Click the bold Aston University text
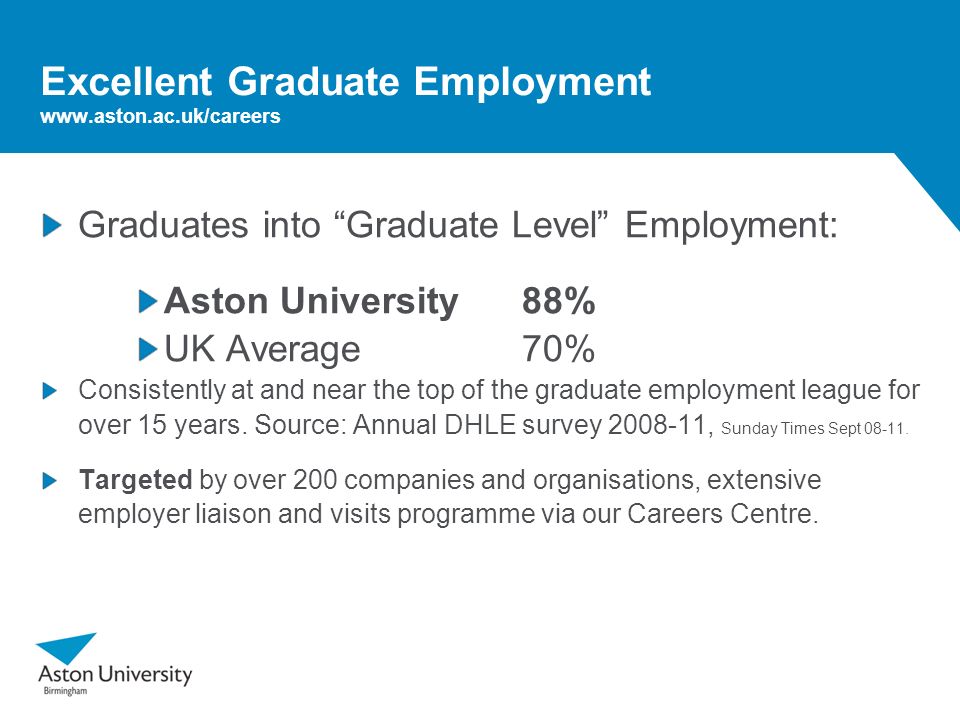960x720 pixels. pyautogui.click(x=311, y=301)
